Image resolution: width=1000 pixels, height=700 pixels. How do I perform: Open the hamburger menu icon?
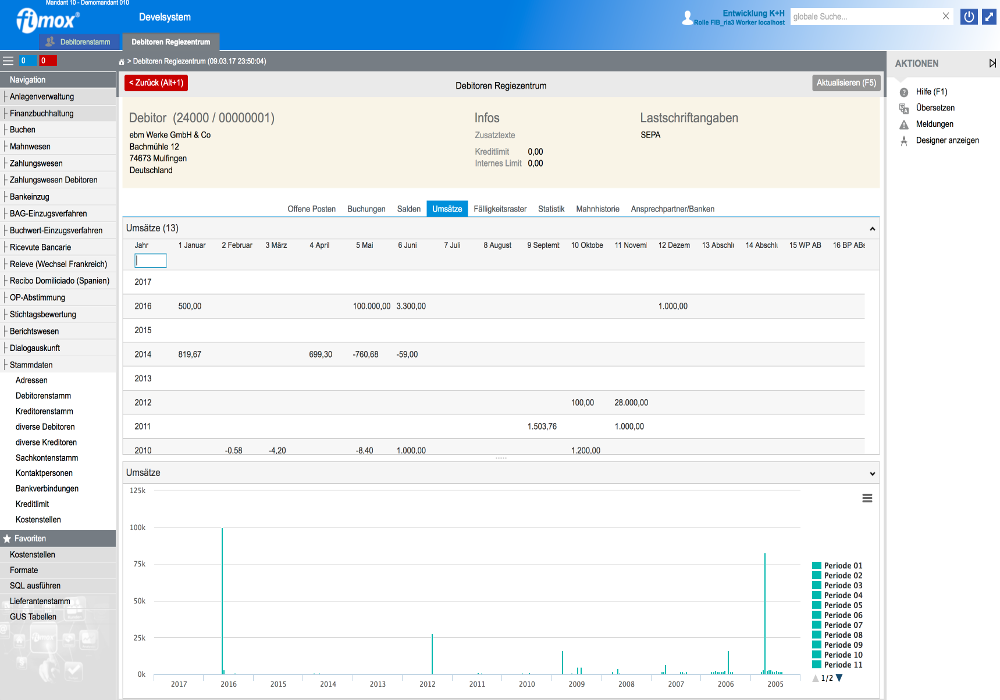[x=8, y=61]
